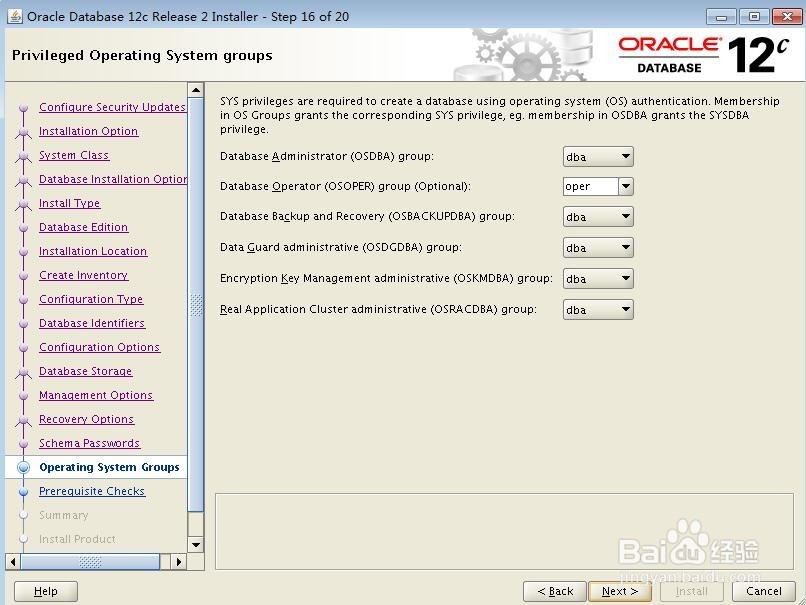Click the step panel scroll left arrow
The height and width of the screenshot is (605, 806).
(13, 561)
